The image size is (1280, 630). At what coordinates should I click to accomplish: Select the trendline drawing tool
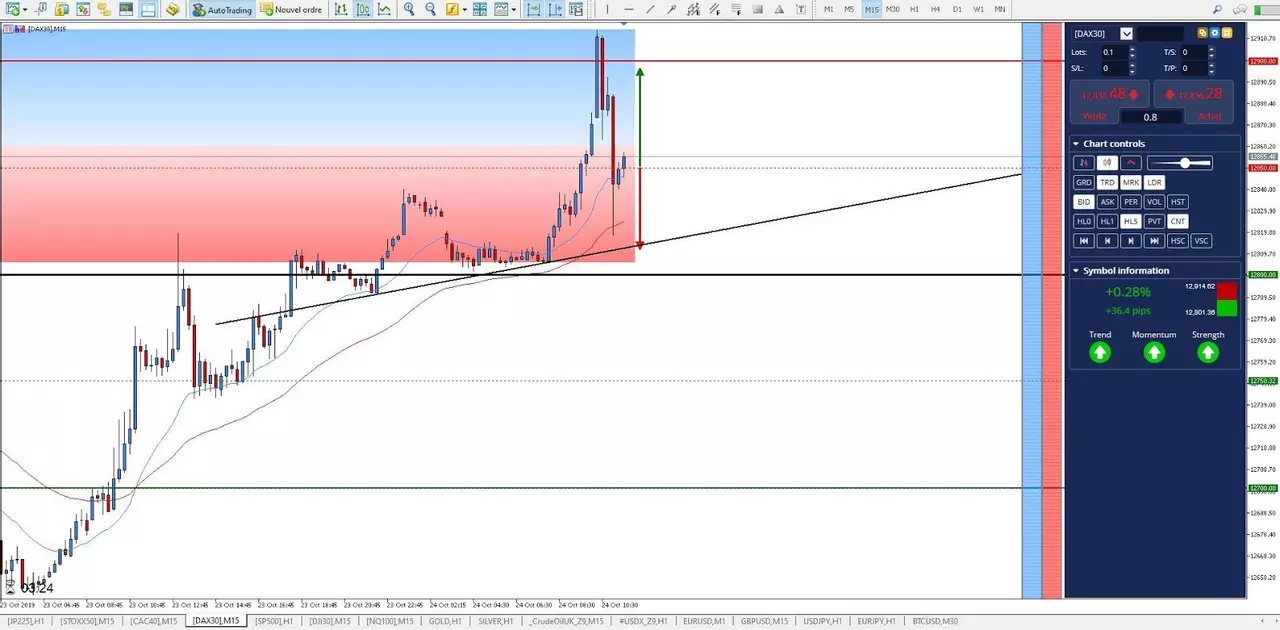point(650,9)
